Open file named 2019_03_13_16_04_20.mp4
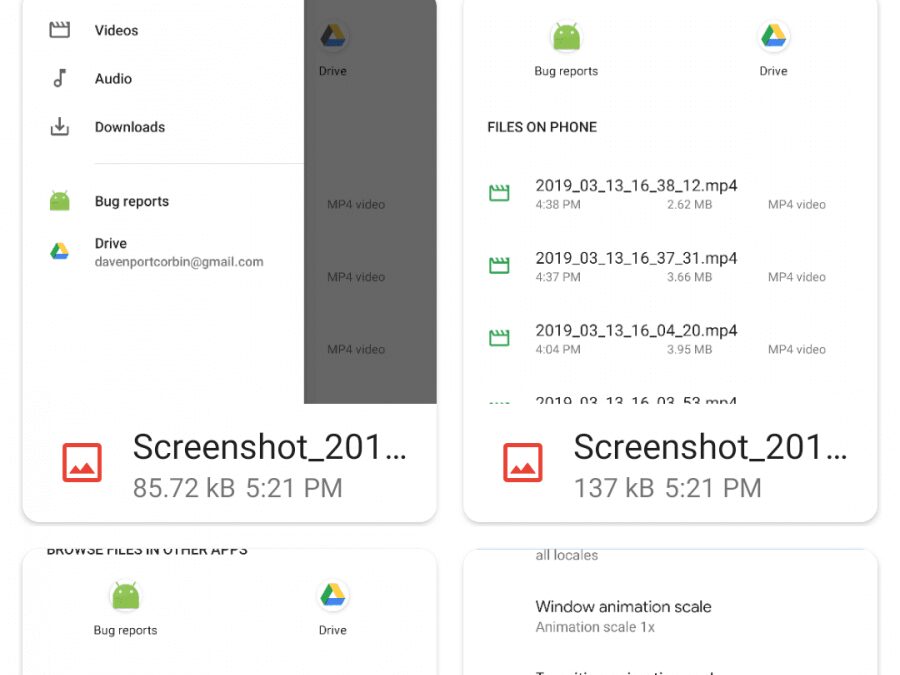The height and width of the screenshot is (675, 900). coord(636,330)
